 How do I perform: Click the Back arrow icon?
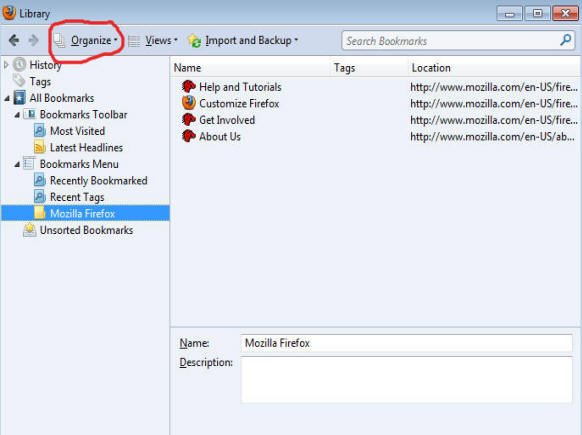click(x=14, y=40)
